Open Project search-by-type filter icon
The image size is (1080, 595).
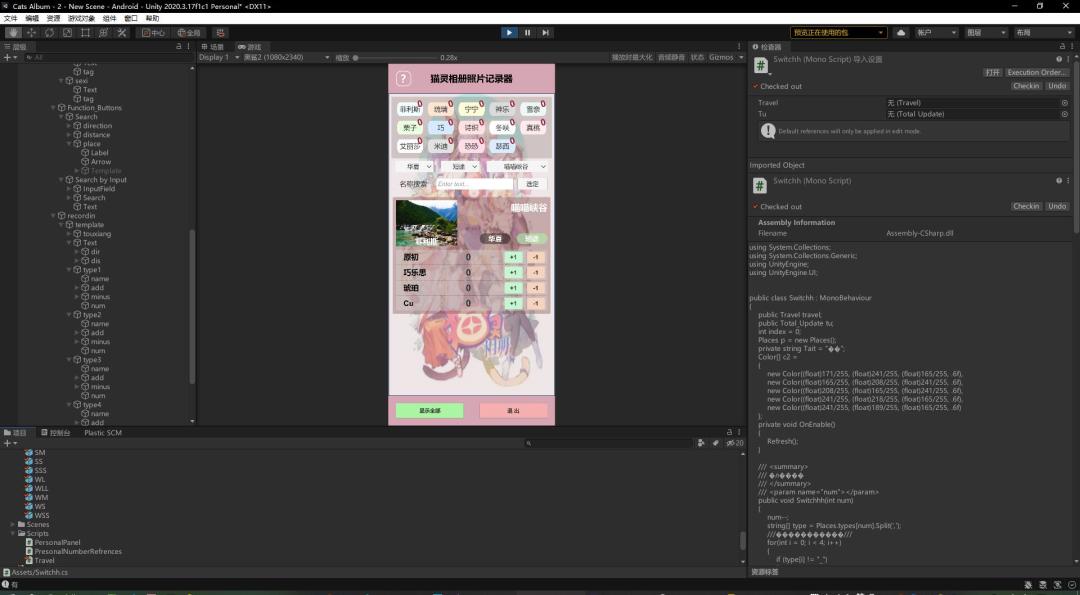701,443
